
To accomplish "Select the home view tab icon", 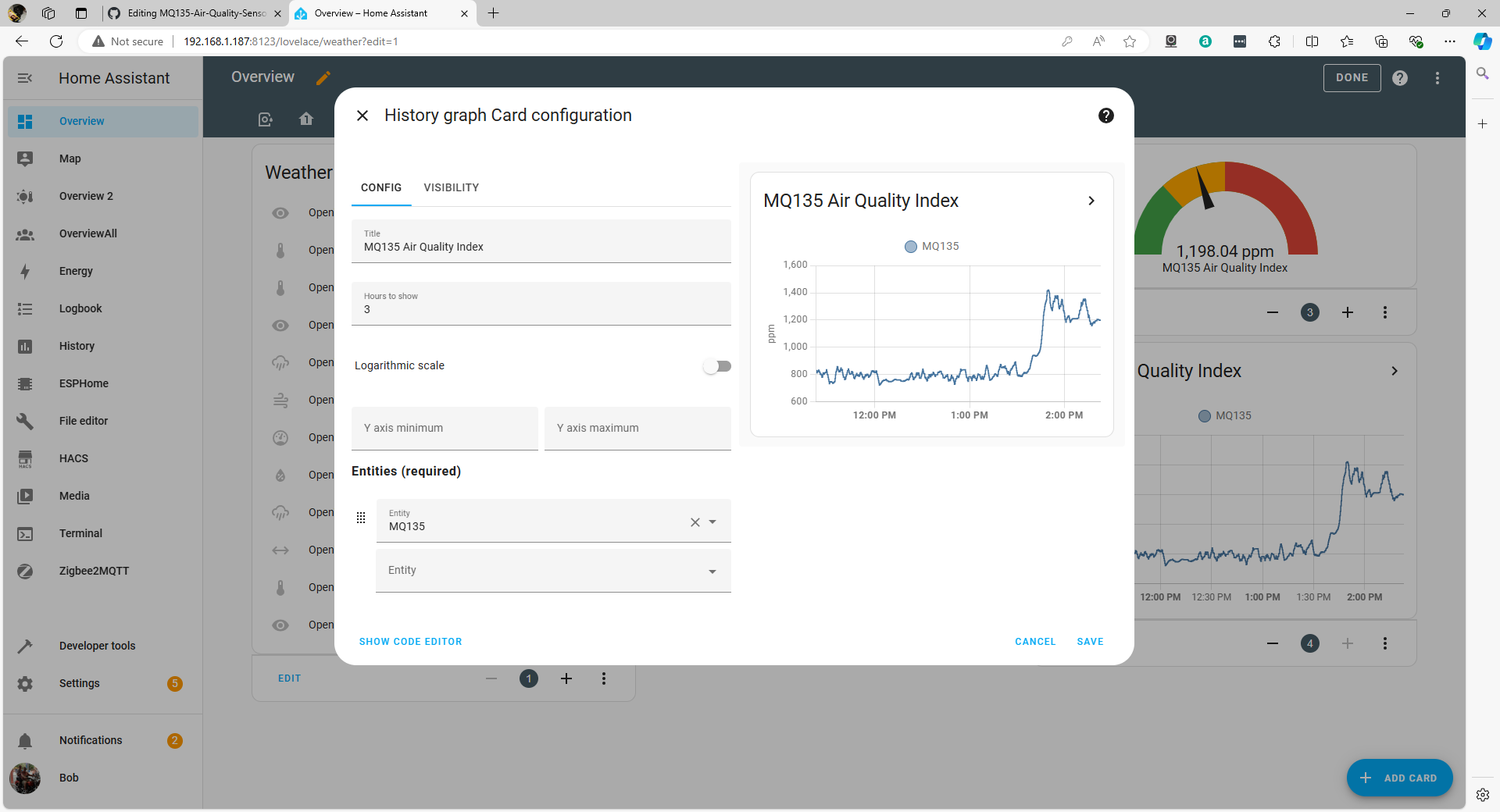I will point(306,119).
